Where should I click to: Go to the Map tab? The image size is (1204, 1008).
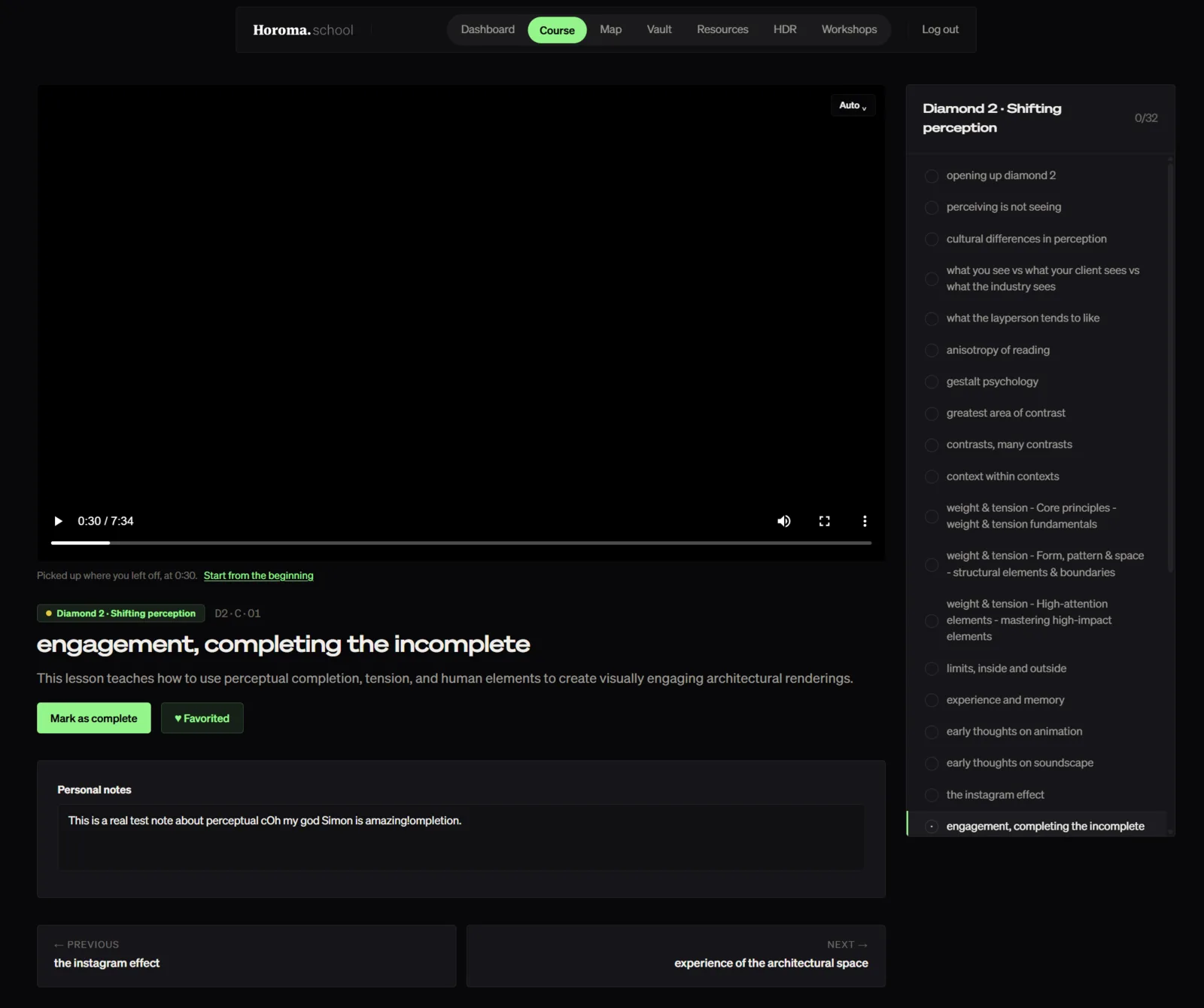611,29
